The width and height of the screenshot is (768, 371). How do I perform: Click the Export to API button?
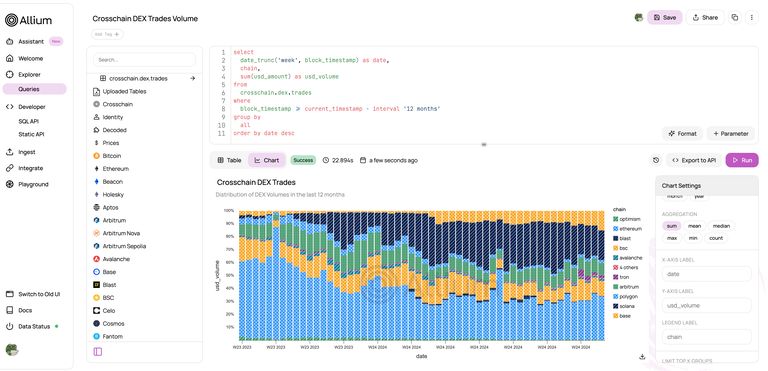(x=694, y=160)
